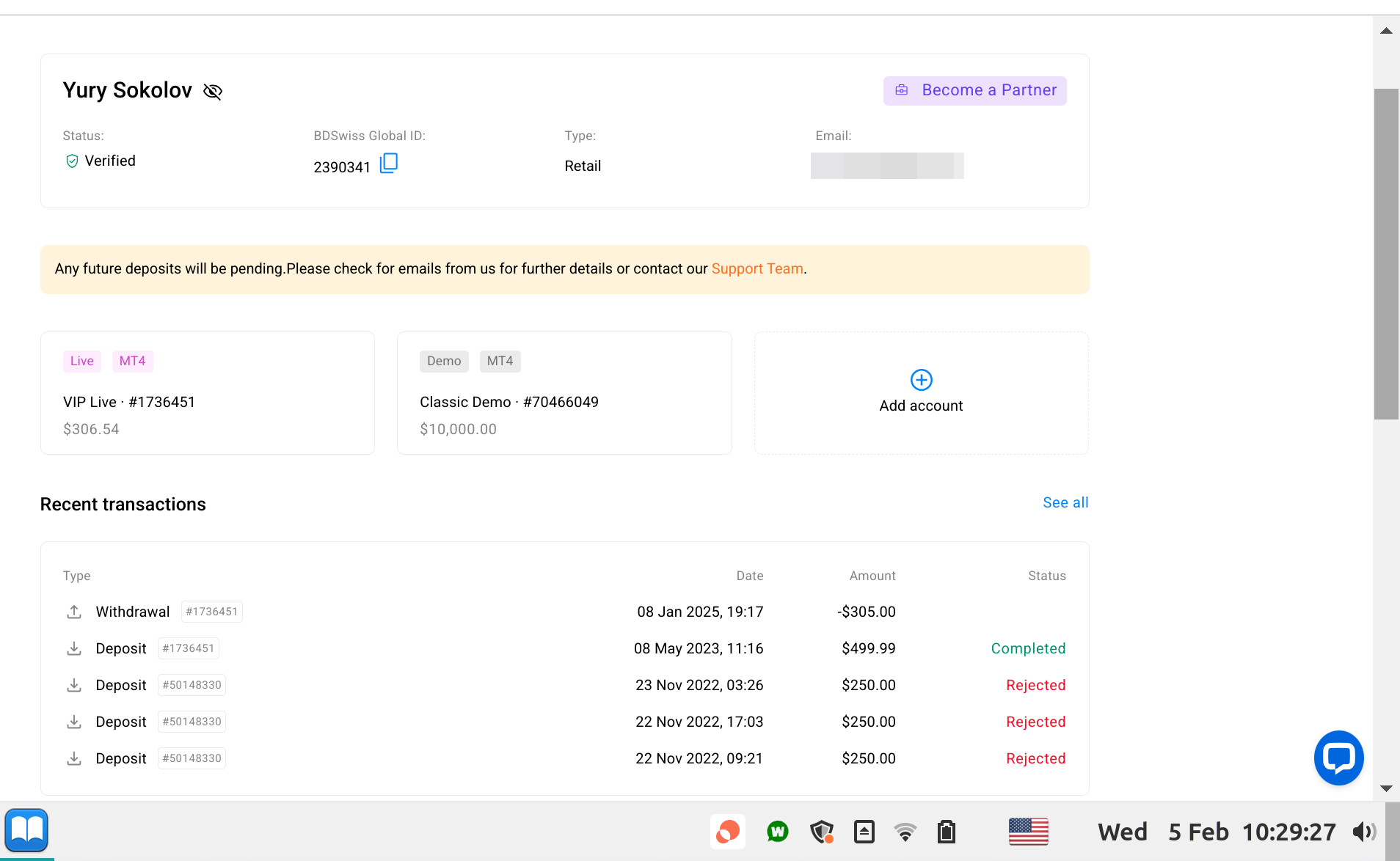Open the VIP Live account card
Viewport: 1400px width, 861px height.
[x=208, y=393]
